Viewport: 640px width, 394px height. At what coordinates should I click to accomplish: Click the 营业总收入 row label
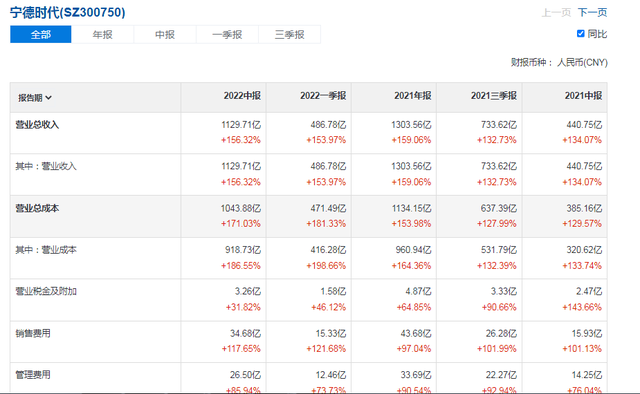click(x=37, y=125)
